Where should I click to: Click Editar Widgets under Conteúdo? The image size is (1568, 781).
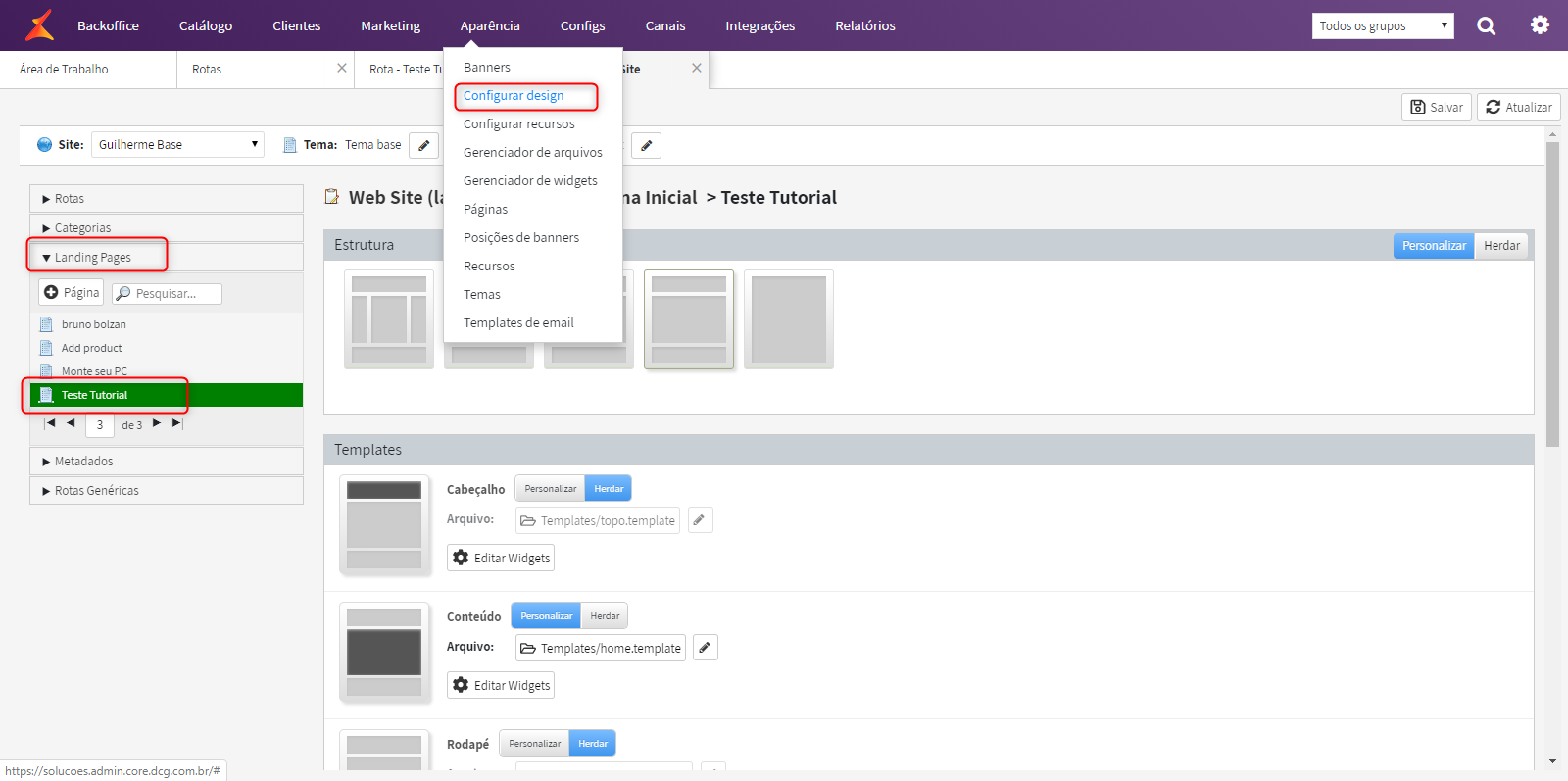501,685
